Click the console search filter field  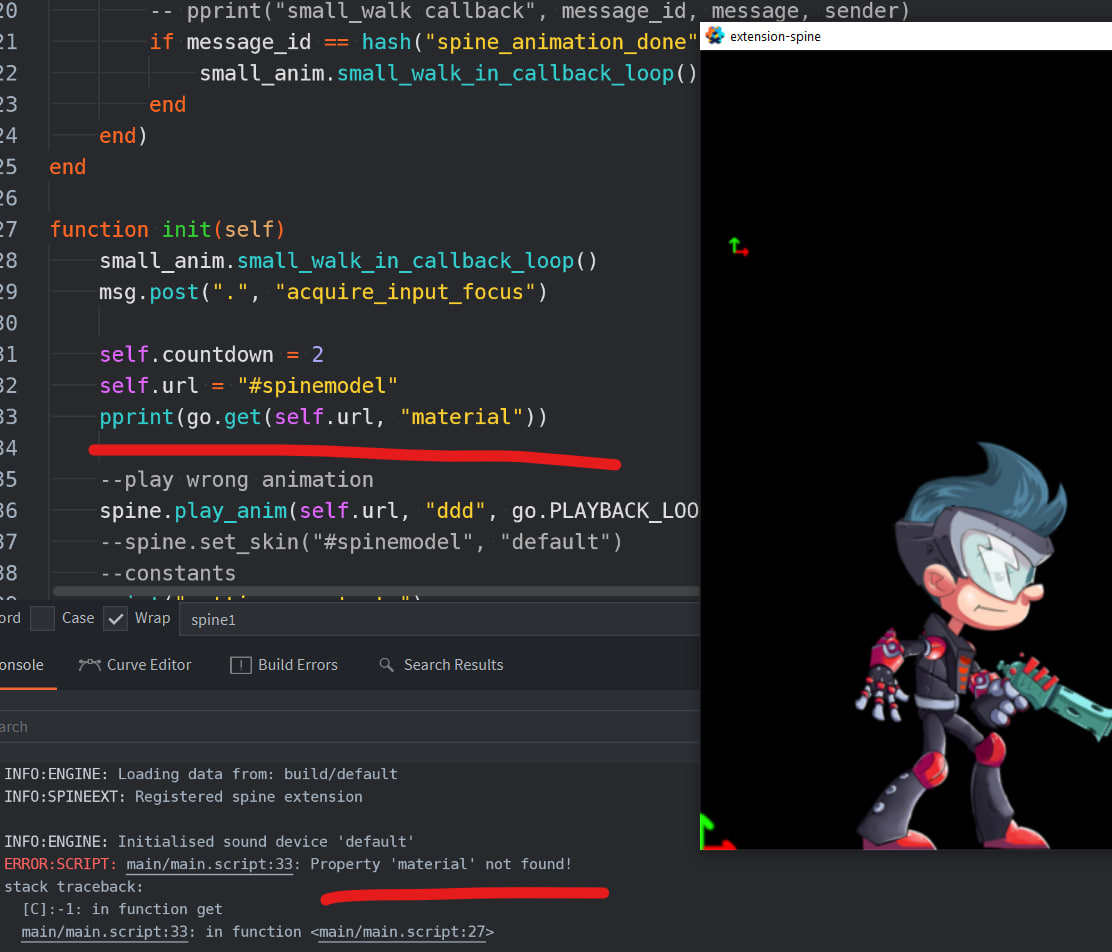click(350, 726)
